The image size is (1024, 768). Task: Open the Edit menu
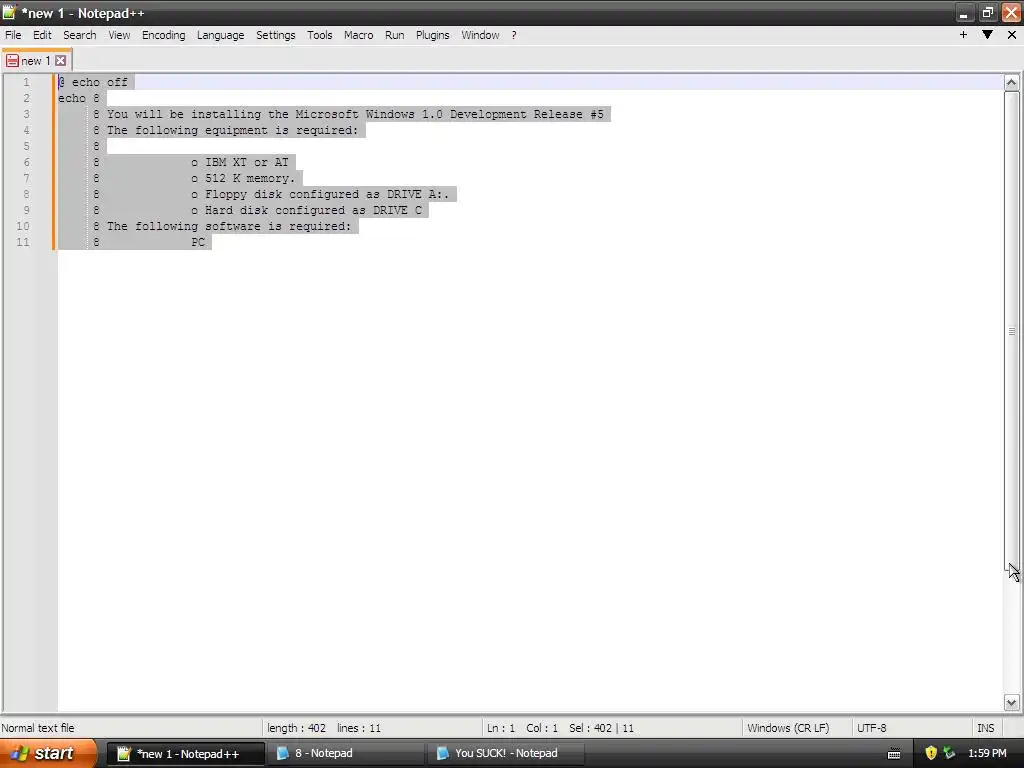(x=42, y=35)
